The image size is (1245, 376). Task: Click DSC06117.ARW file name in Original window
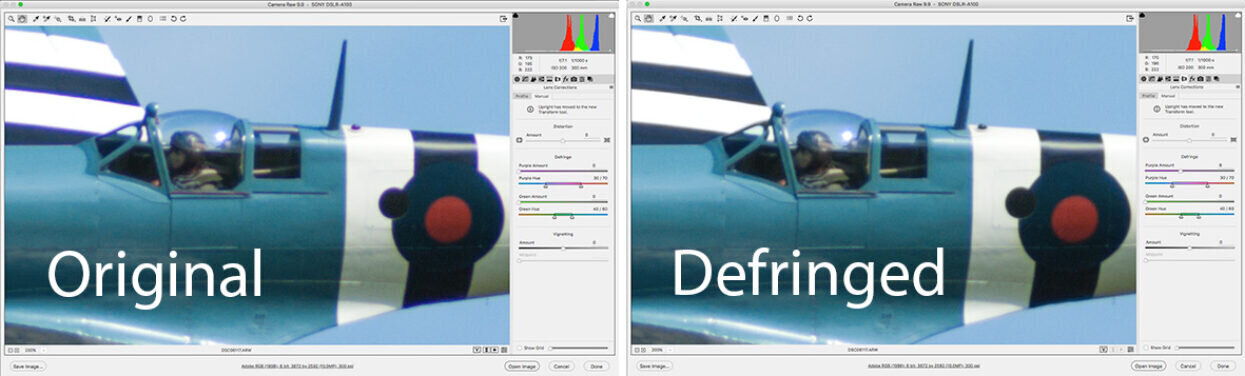click(x=236, y=350)
